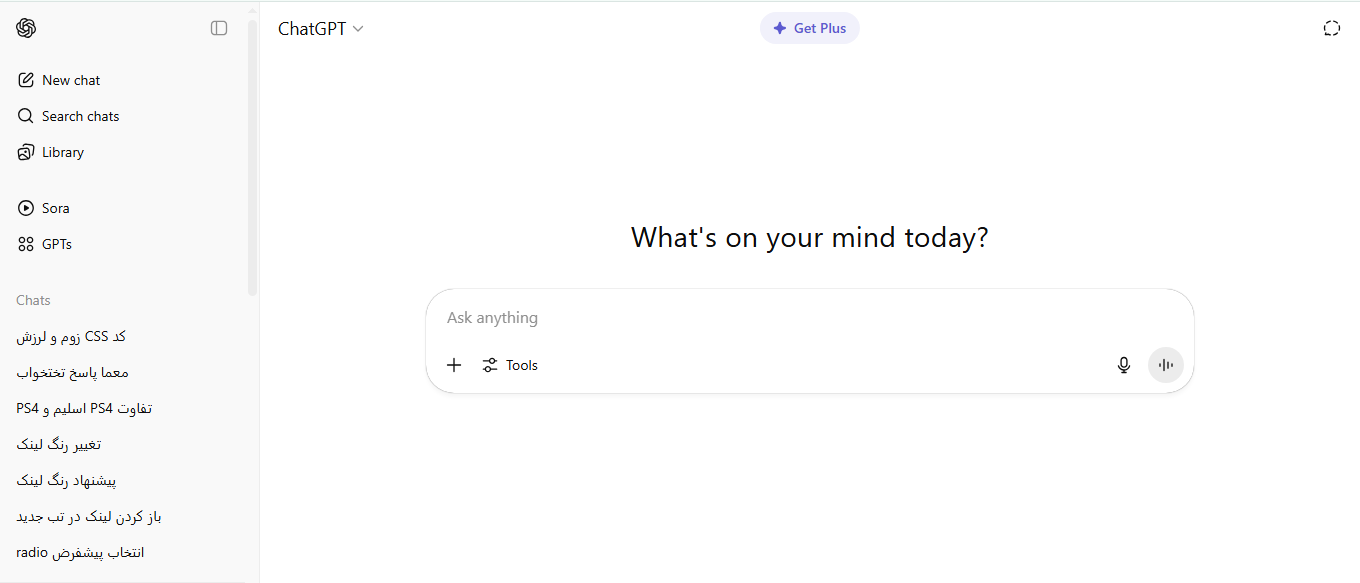Click the Get Plus upgrade button
The image size is (1360, 583).
tap(809, 28)
